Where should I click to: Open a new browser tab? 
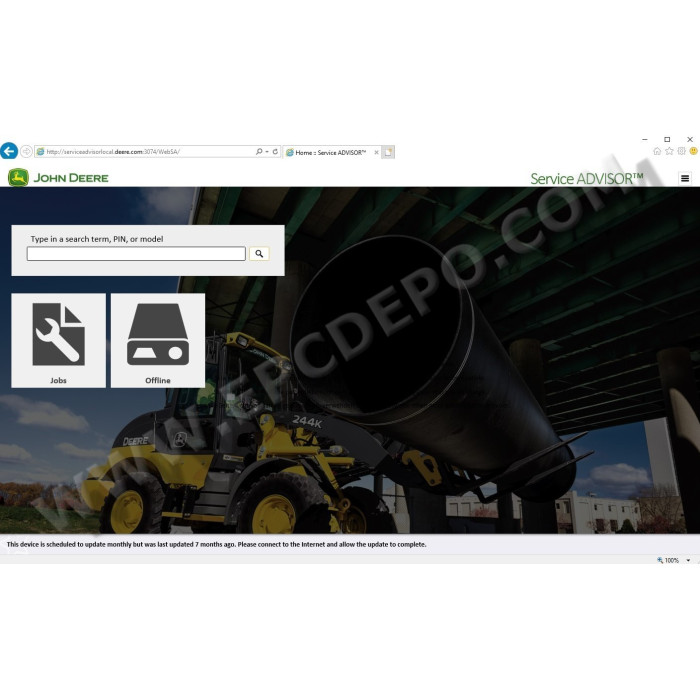(388, 152)
